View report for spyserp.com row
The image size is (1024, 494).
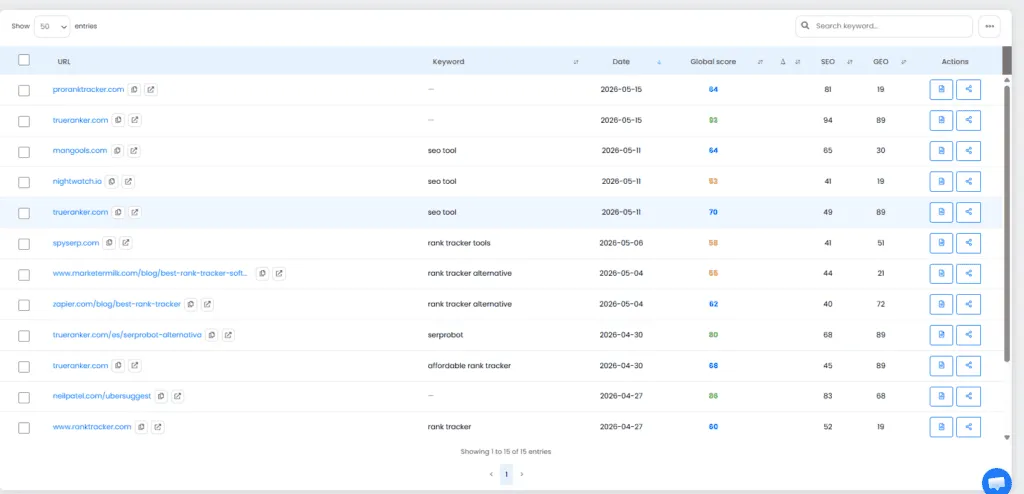pos(941,243)
